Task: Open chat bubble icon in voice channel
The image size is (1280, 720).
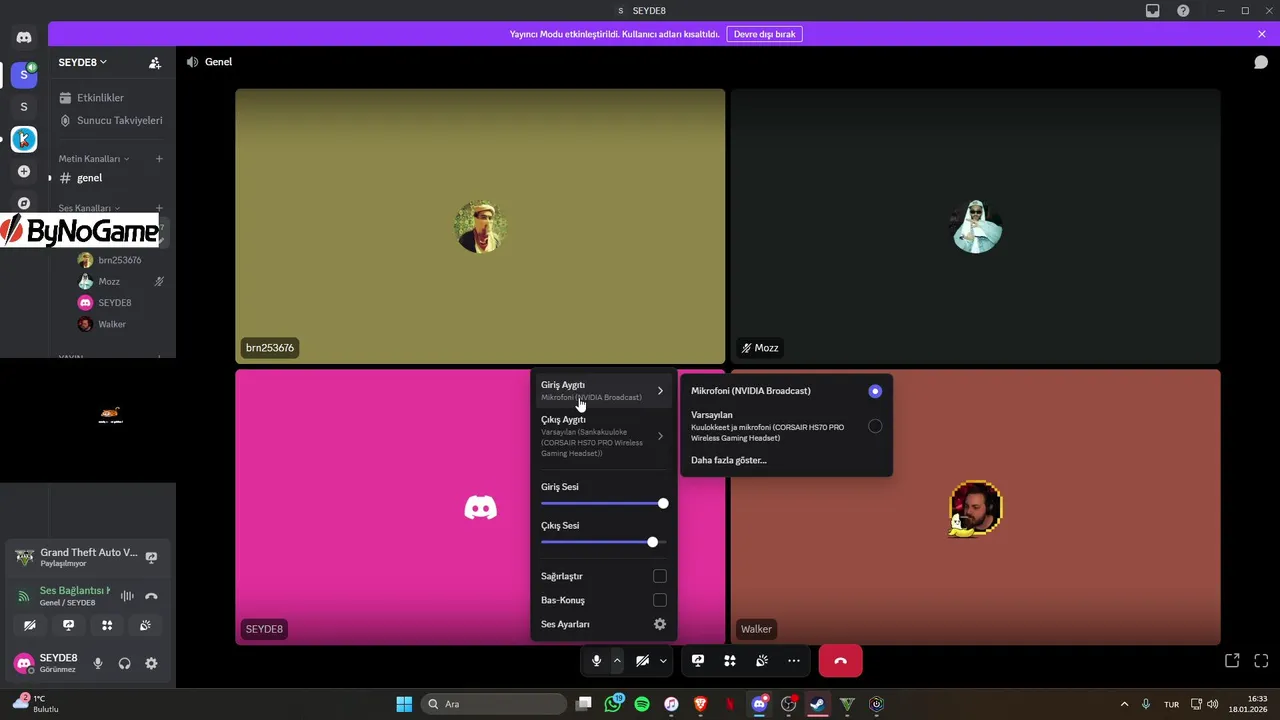Action: [x=1261, y=62]
